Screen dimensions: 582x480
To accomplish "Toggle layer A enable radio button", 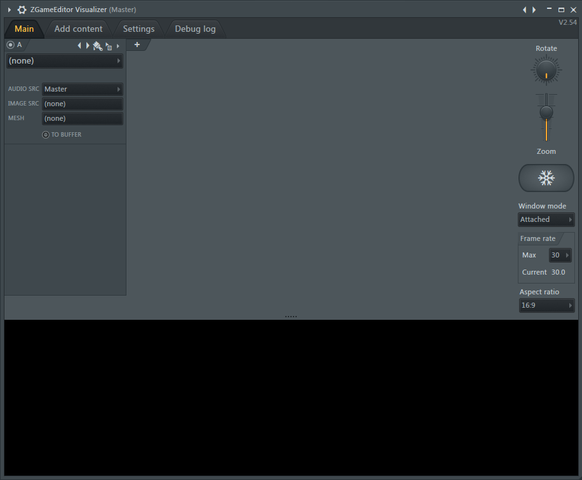I will [10, 45].
